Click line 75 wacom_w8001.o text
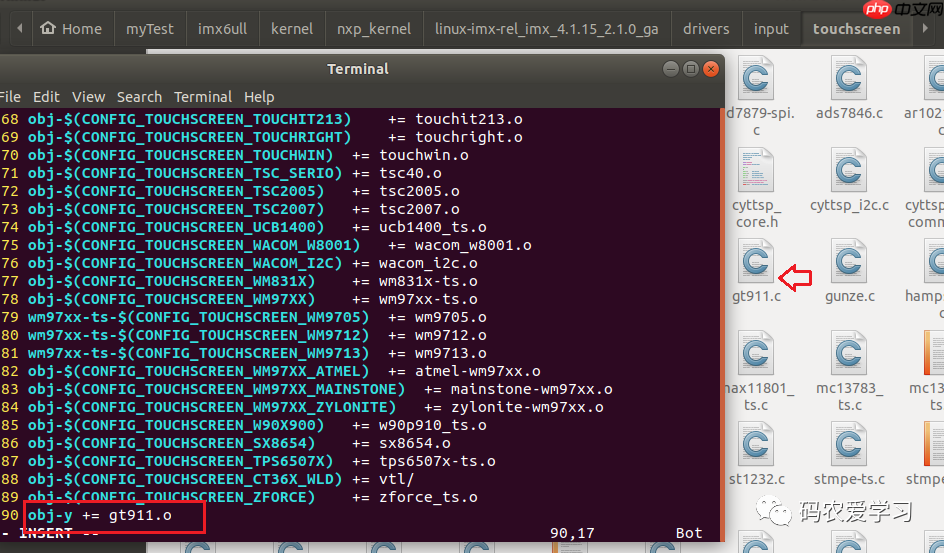The height and width of the screenshot is (553, 944). pos(473,246)
